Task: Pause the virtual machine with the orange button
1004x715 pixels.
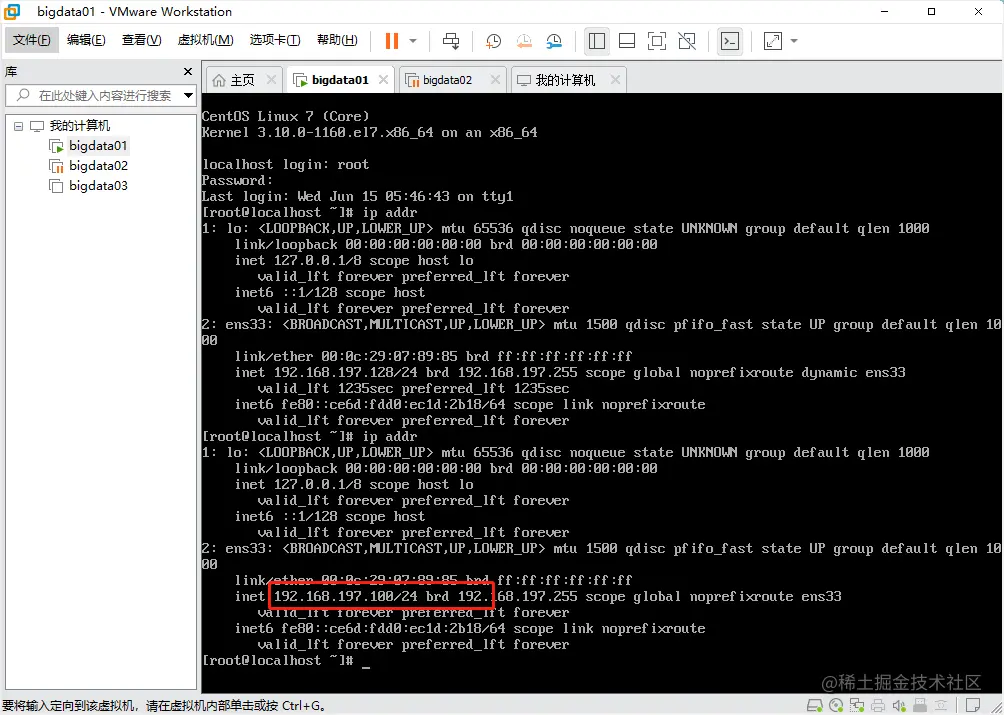Action: click(392, 41)
